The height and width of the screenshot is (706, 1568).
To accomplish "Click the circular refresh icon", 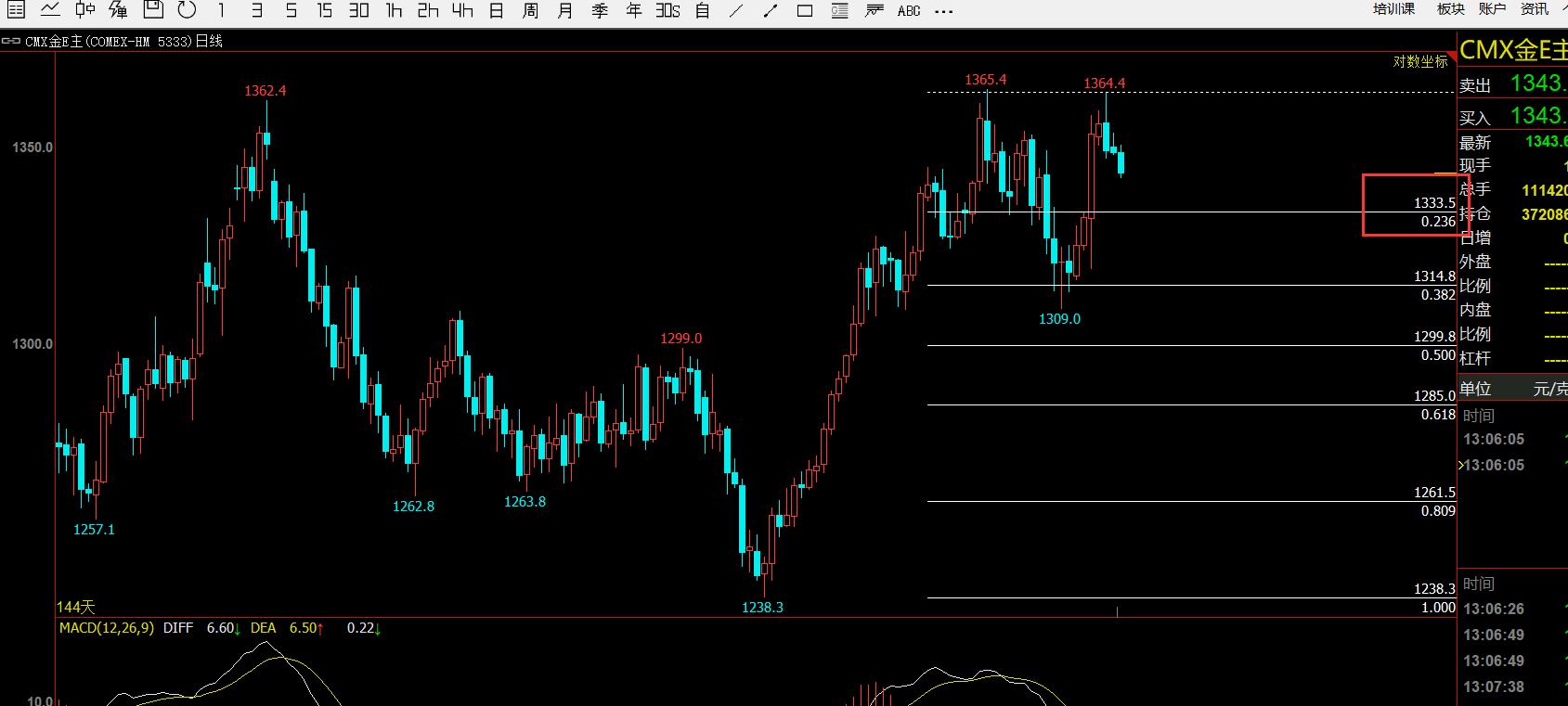I will 187,10.
